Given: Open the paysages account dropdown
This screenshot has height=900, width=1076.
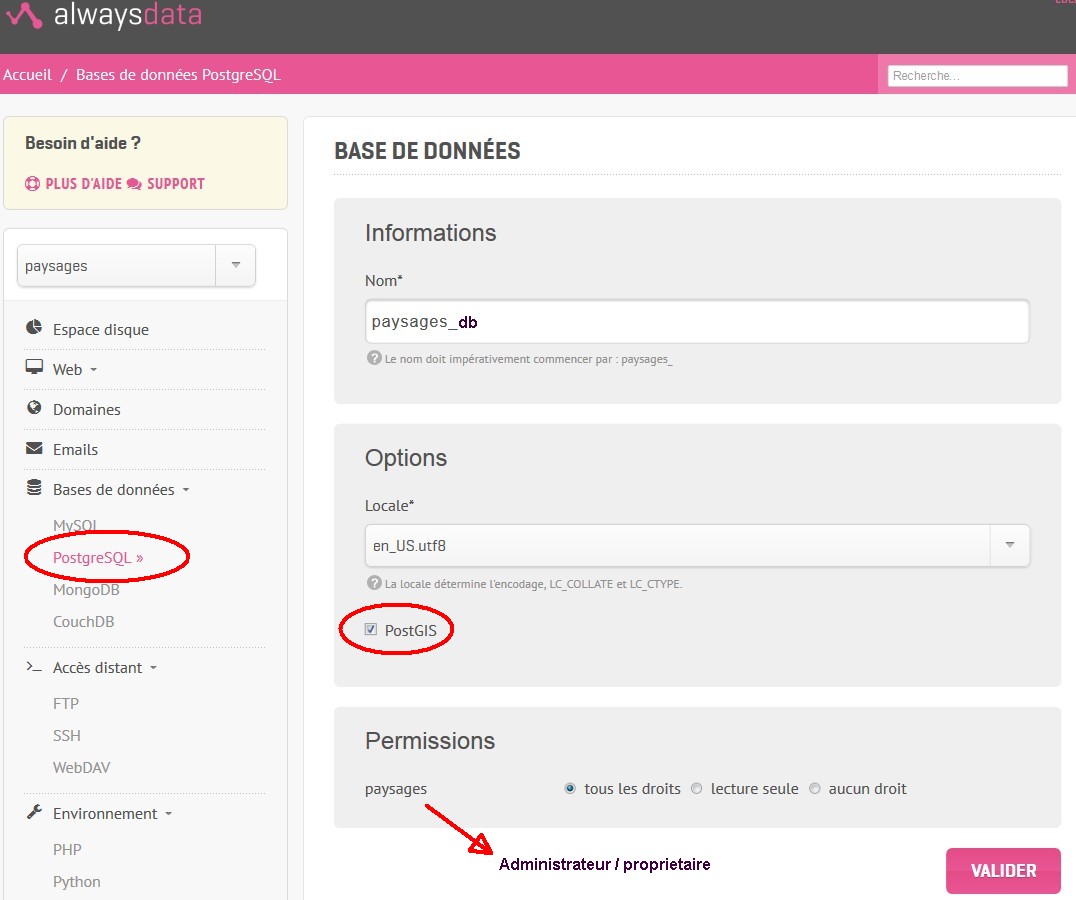Looking at the screenshot, I should pyautogui.click(x=137, y=265).
